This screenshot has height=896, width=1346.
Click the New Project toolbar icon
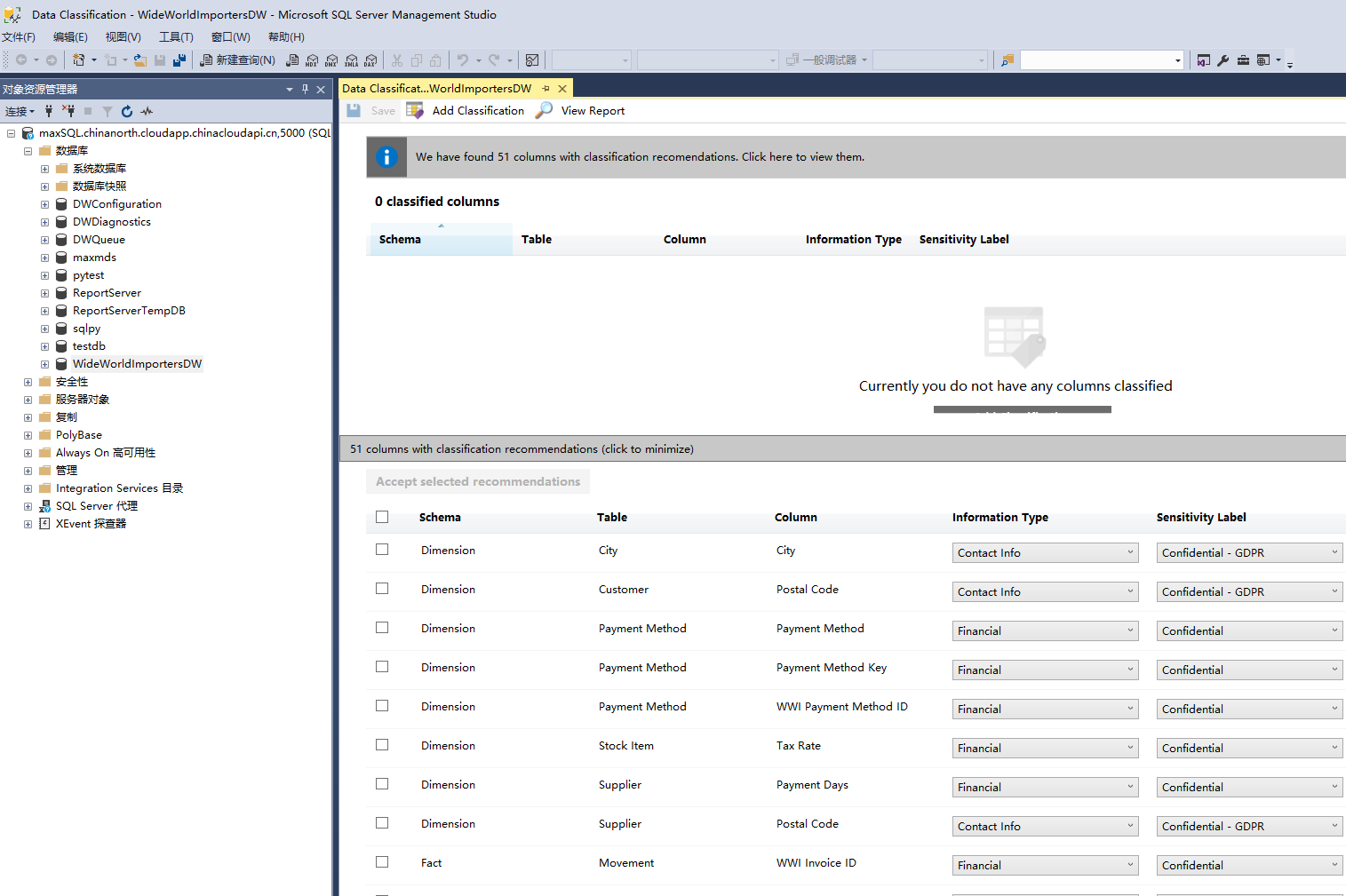click(x=79, y=60)
